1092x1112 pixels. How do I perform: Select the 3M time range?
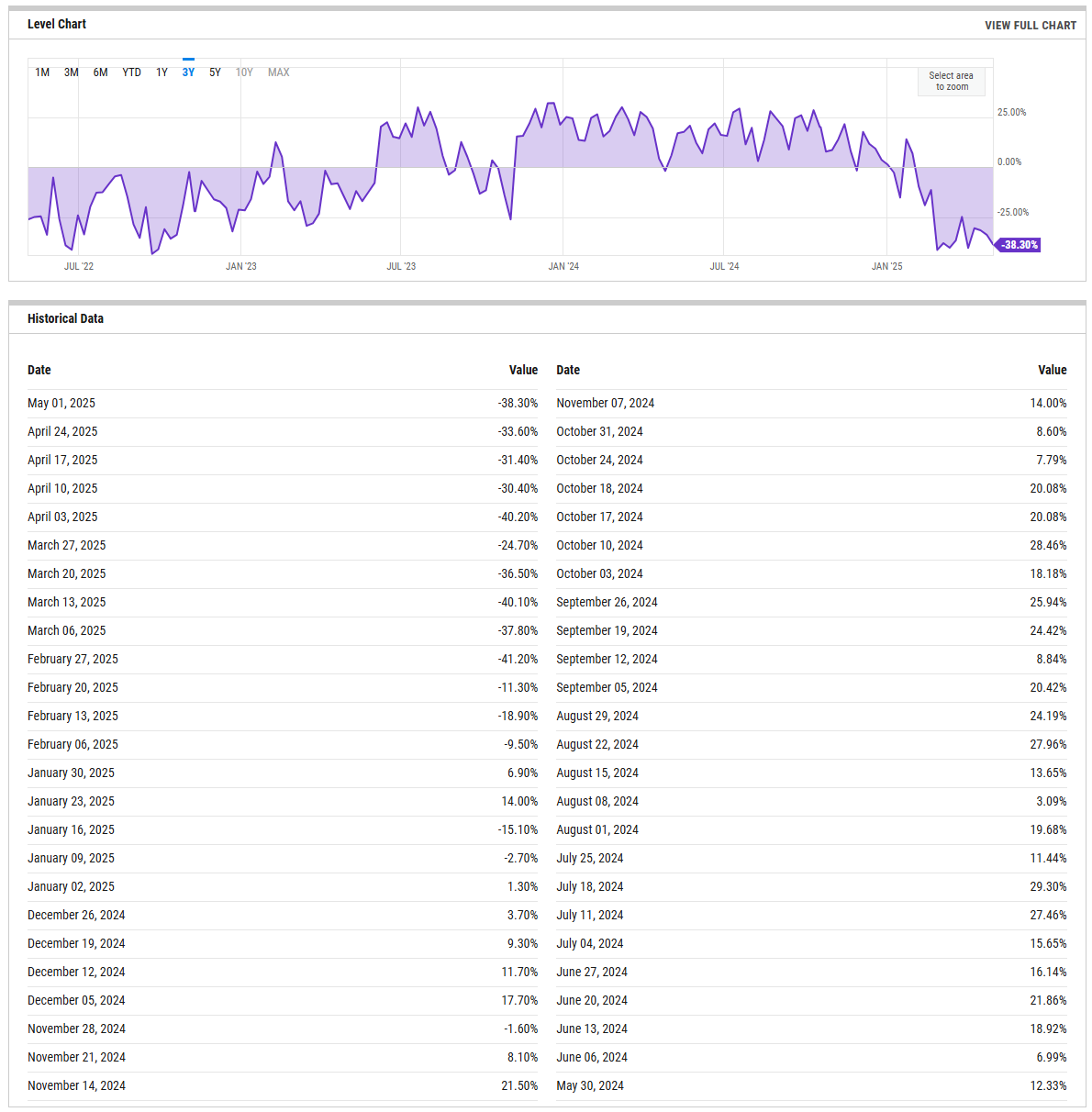(x=72, y=72)
